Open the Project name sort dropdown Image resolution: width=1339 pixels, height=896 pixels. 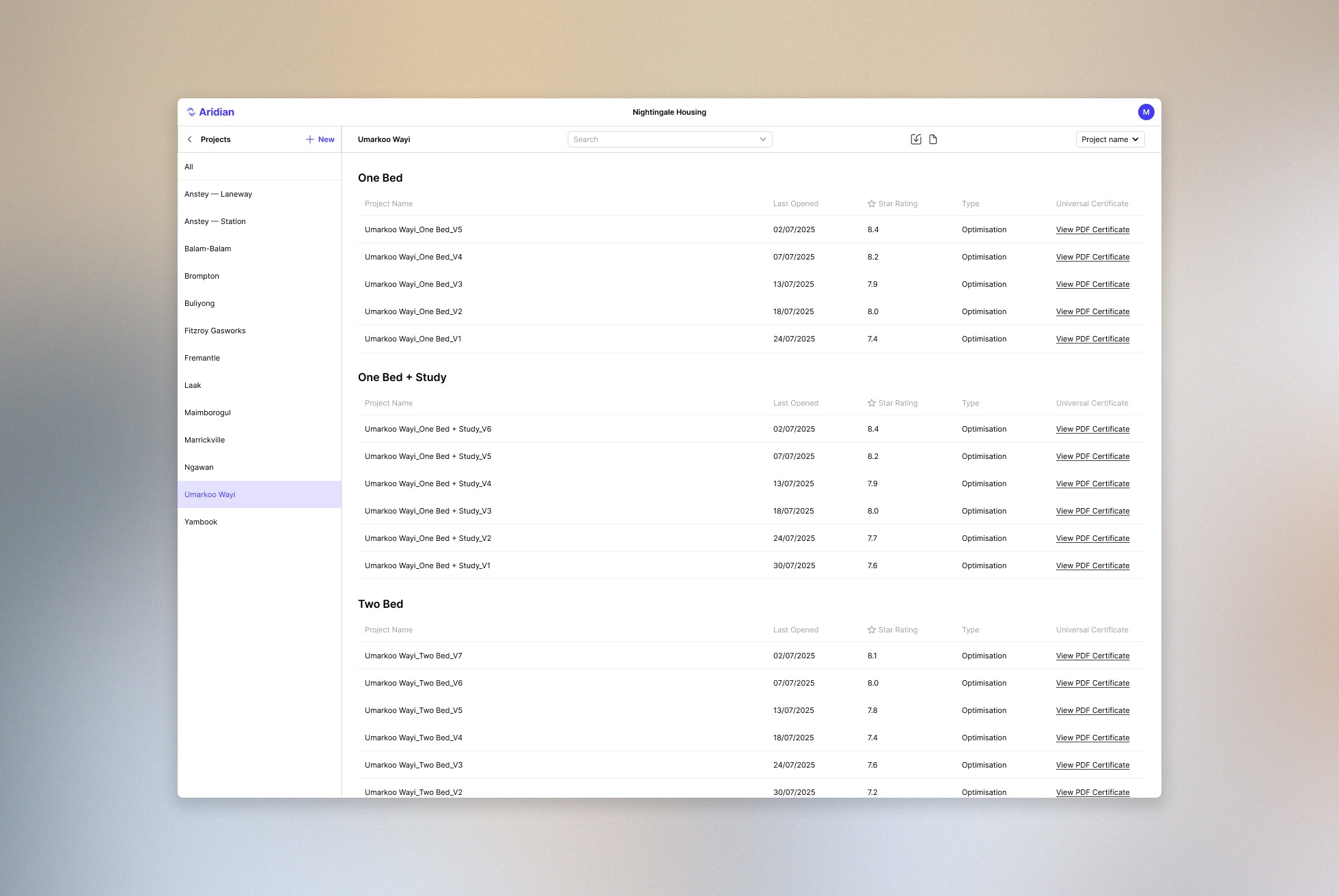click(x=1109, y=139)
